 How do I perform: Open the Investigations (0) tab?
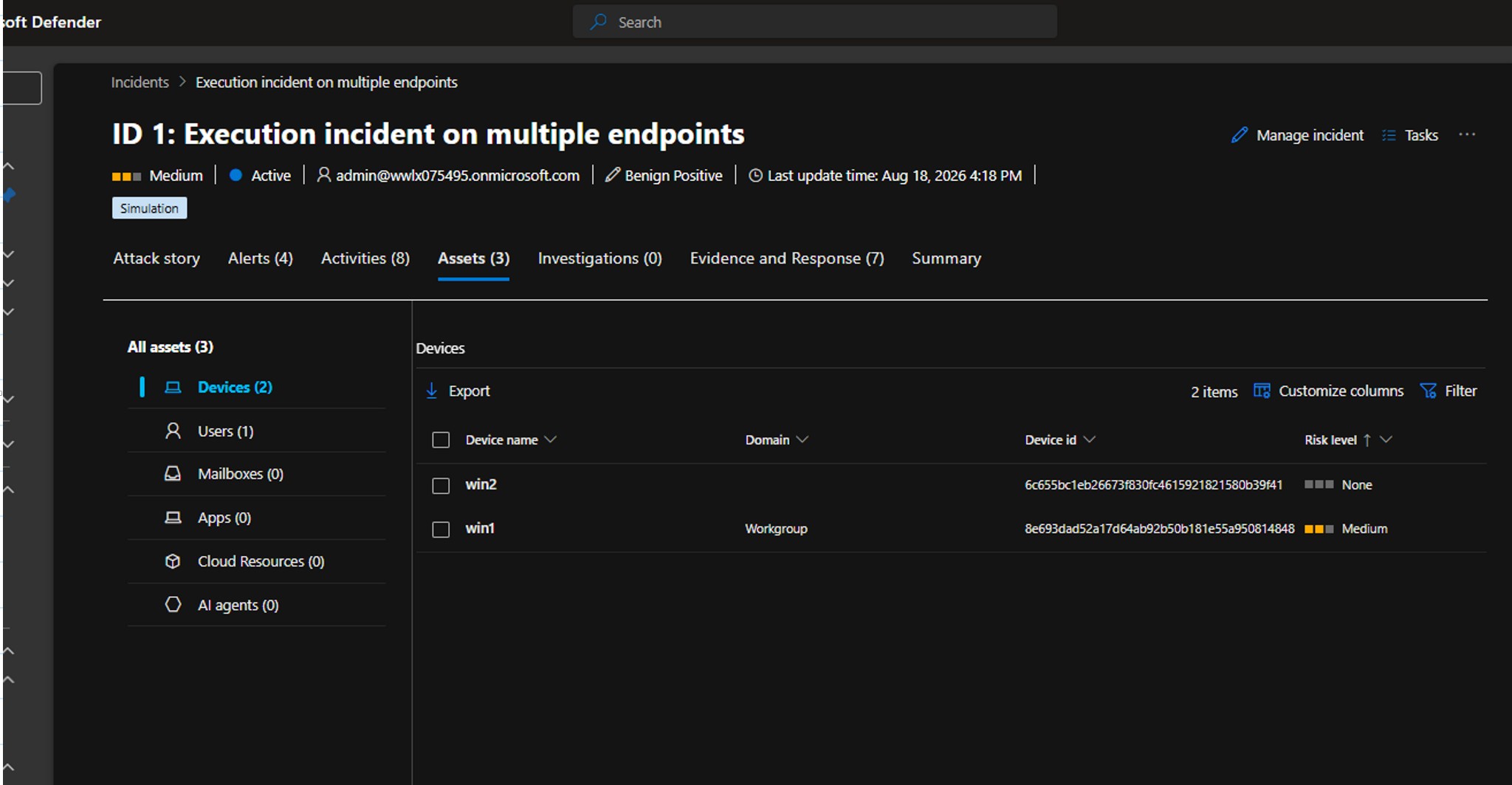tap(600, 258)
